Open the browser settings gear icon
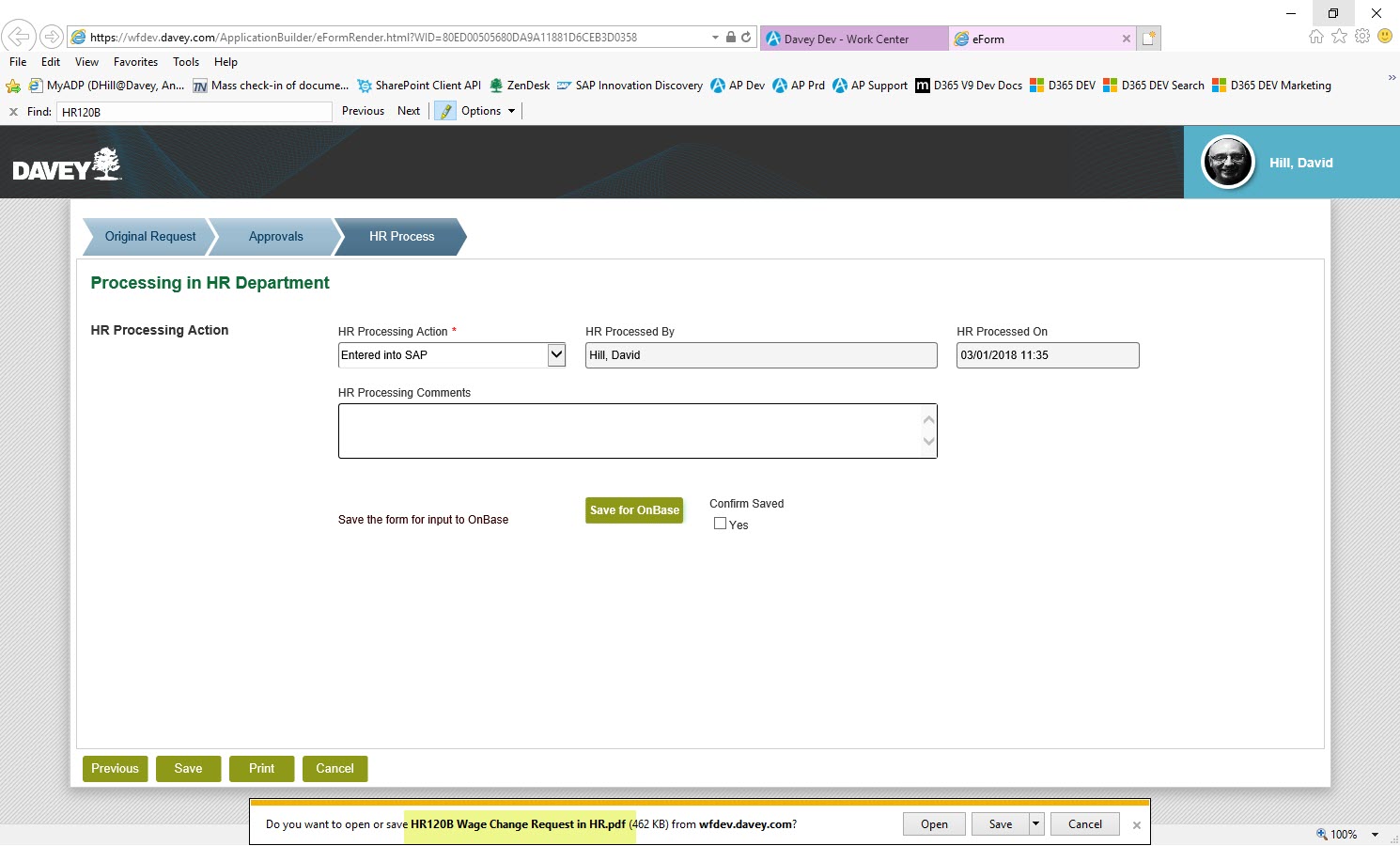Screen dimensions: 1400x846 point(1361,37)
